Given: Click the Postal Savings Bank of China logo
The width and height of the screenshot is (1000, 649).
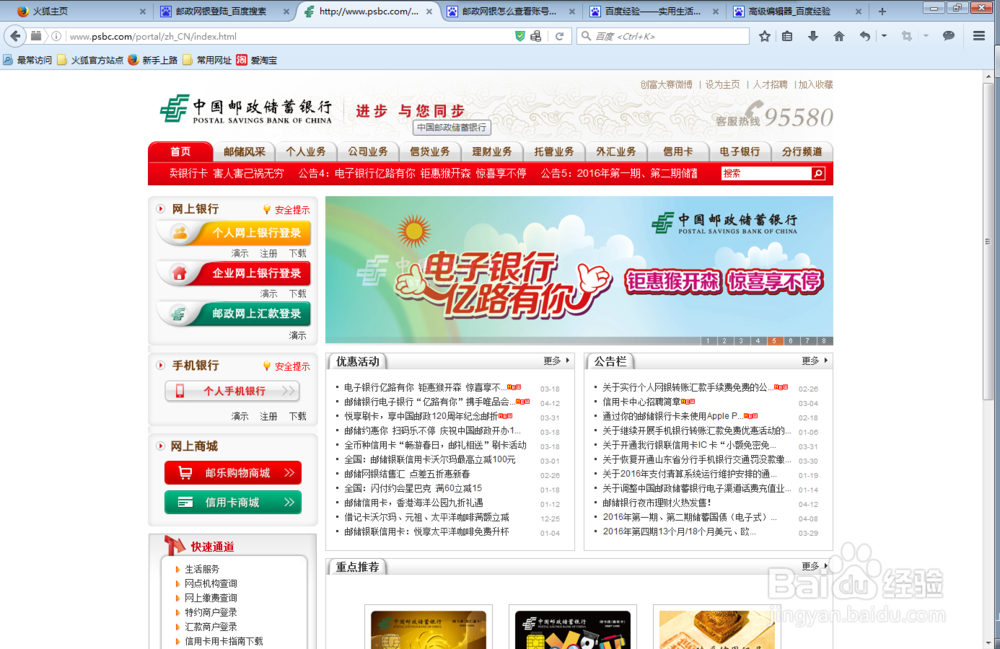Looking at the screenshot, I should [246, 110].
